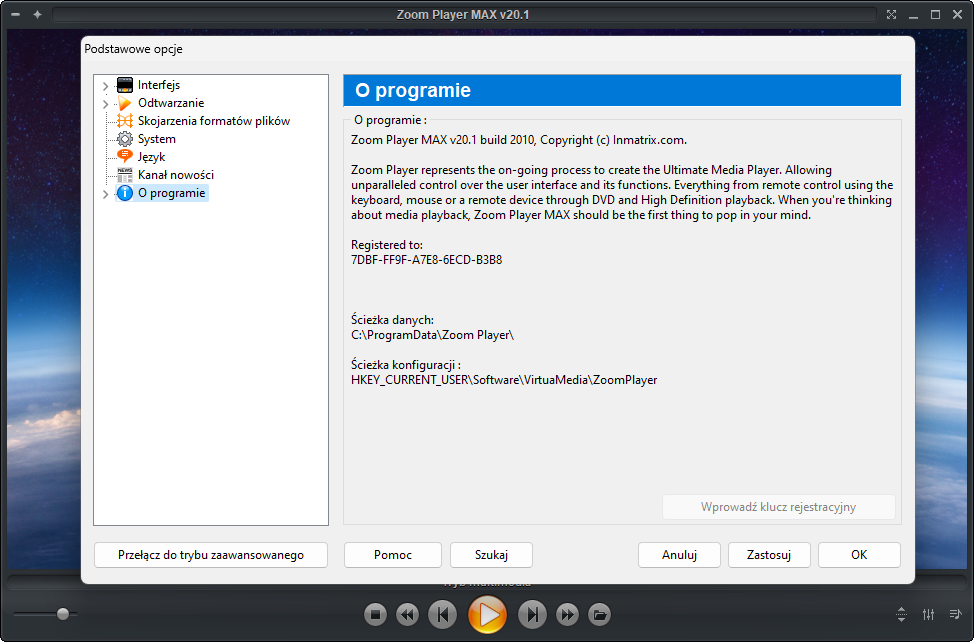Open the equalizer sliders icon

pos(929,614)
